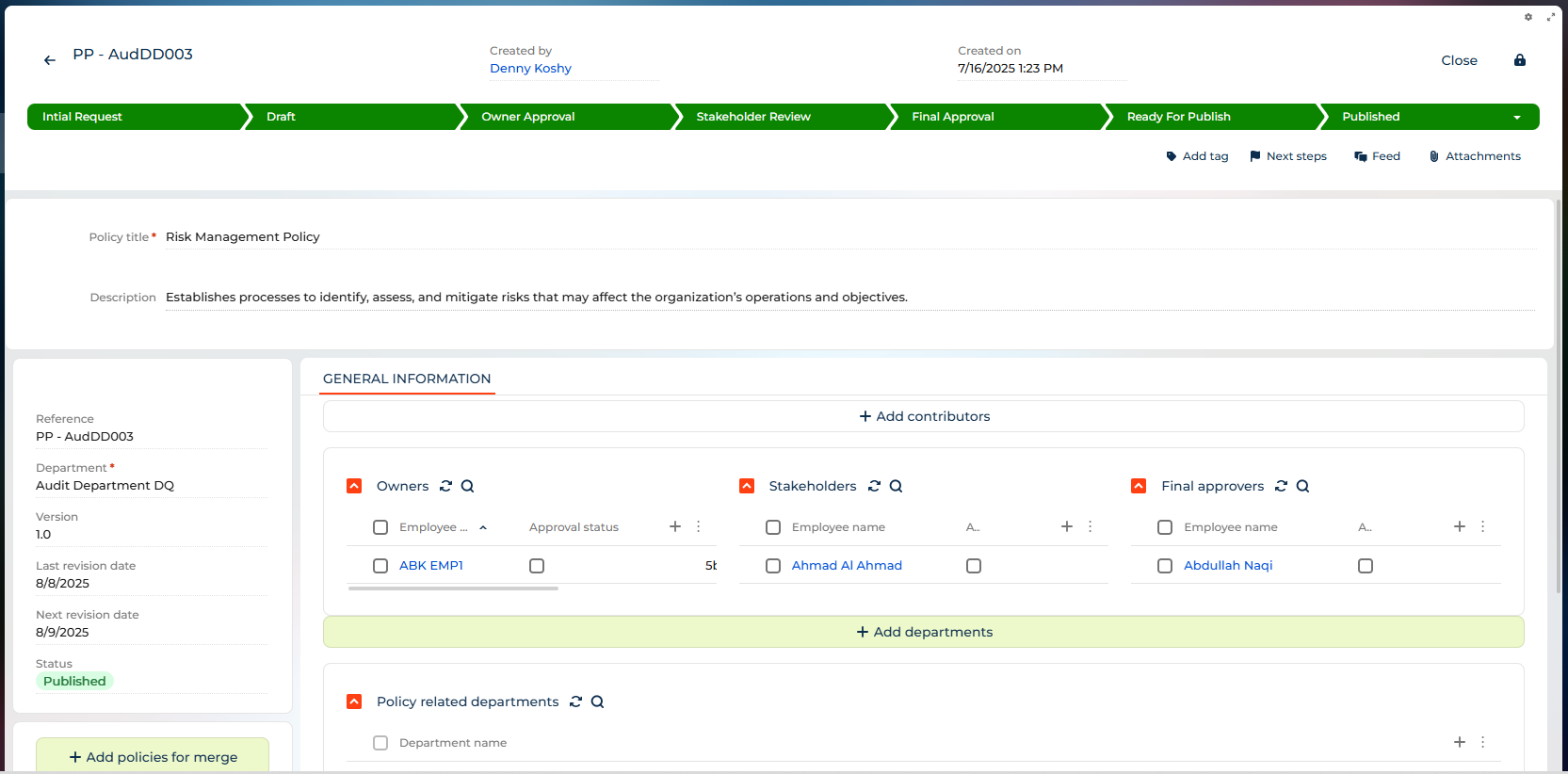Click the Policy title input field
The width and height of the screenshot is (1568, 774).
(x=848, y=237)
